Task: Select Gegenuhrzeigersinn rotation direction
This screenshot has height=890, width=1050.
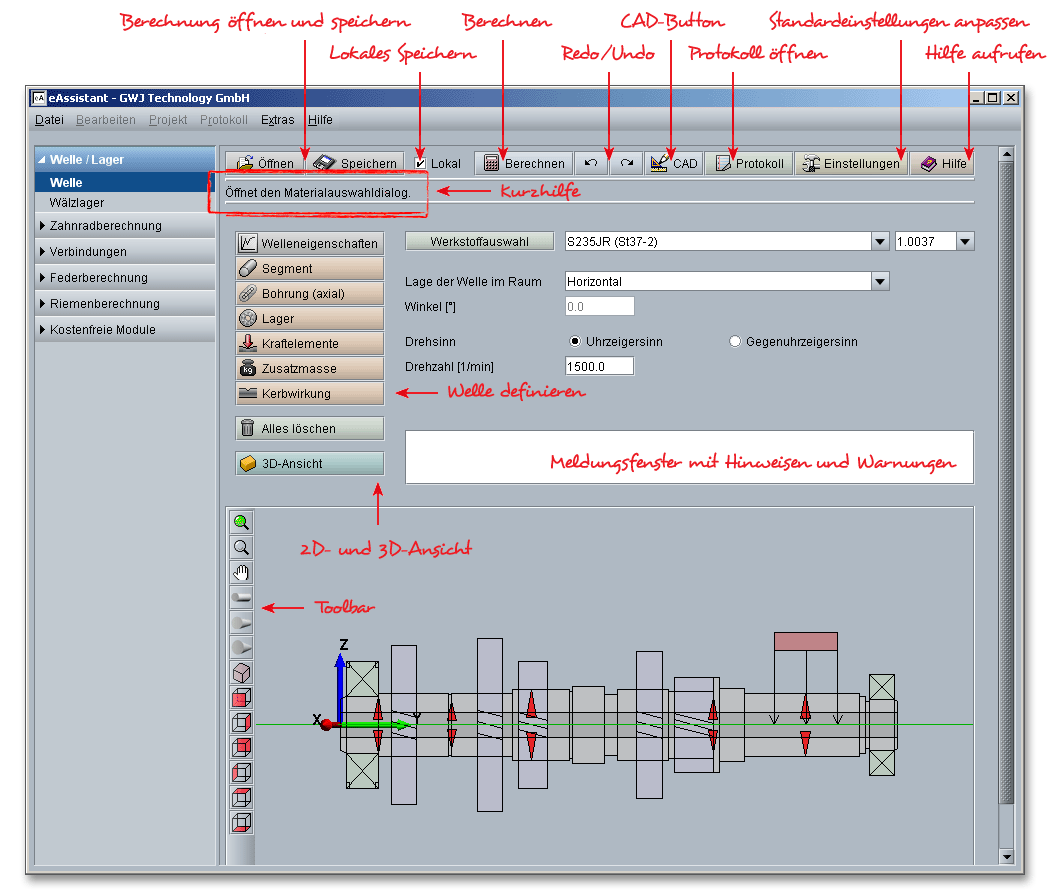Action: pyautogui.click(x=735, y=341)
